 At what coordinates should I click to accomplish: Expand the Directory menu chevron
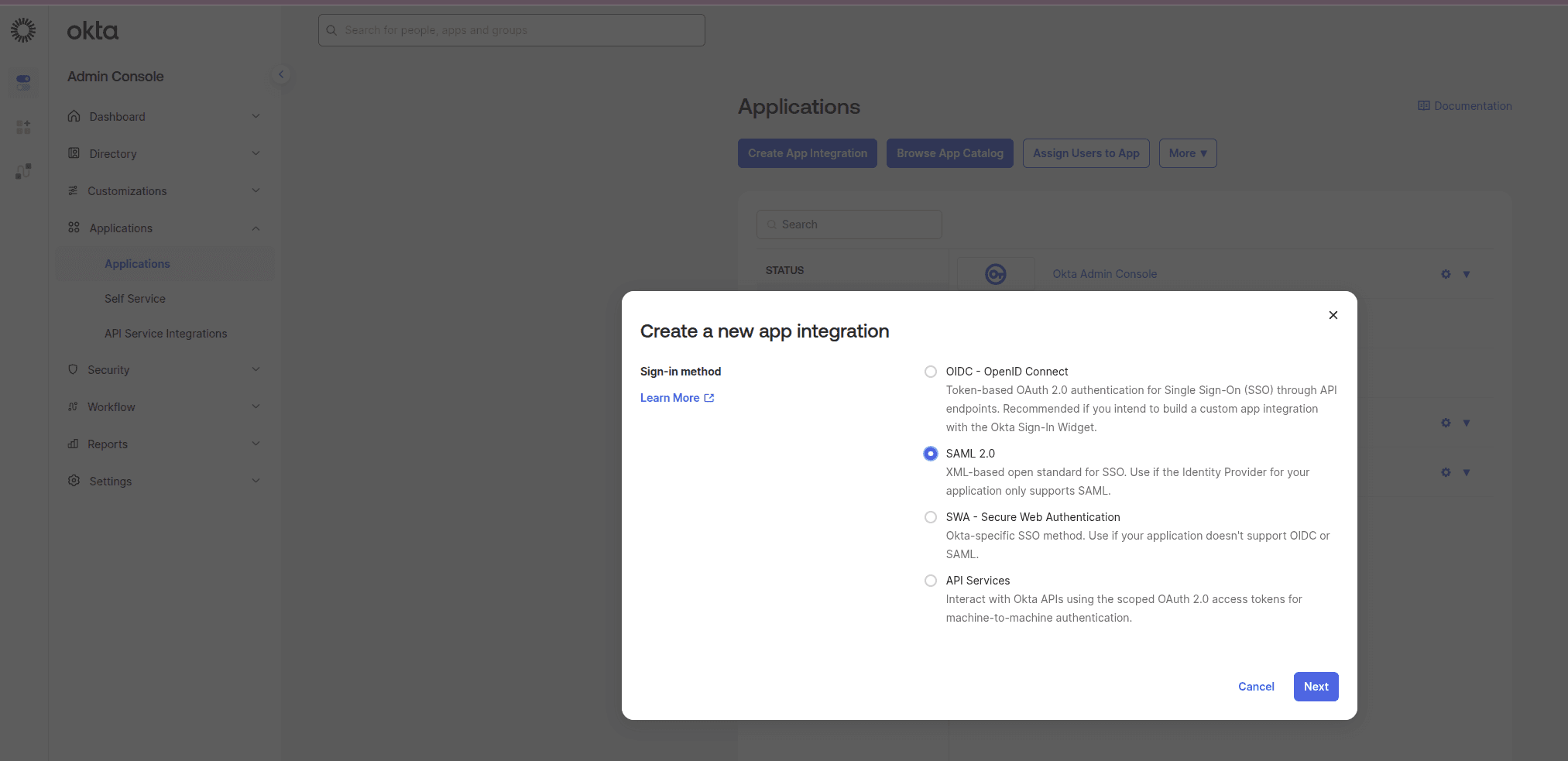[x=256, y=153]
